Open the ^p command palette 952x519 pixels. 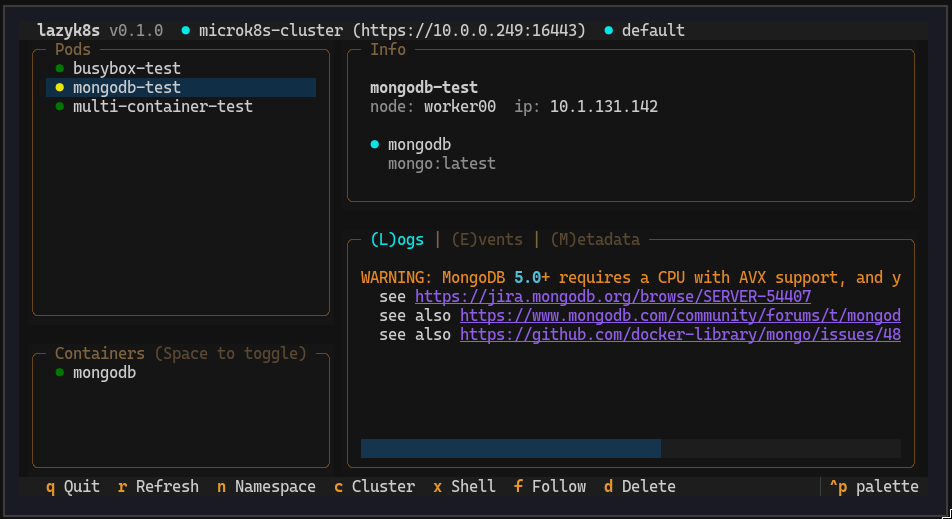click(874, 486)
